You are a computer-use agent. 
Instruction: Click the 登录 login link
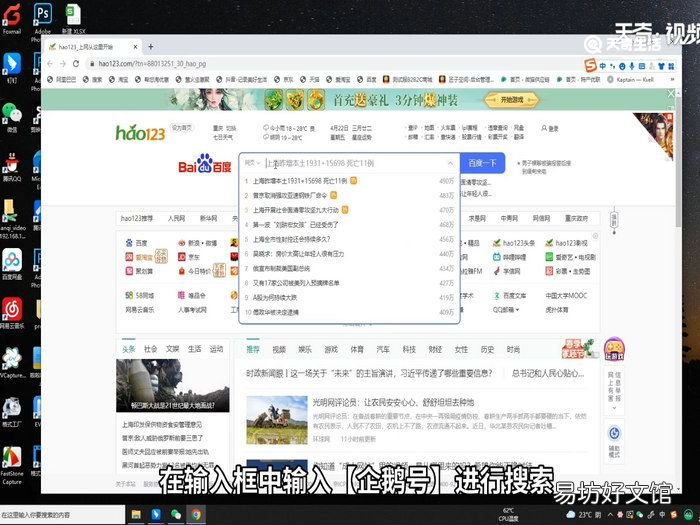pyautogui.click(x=550, y=128)
